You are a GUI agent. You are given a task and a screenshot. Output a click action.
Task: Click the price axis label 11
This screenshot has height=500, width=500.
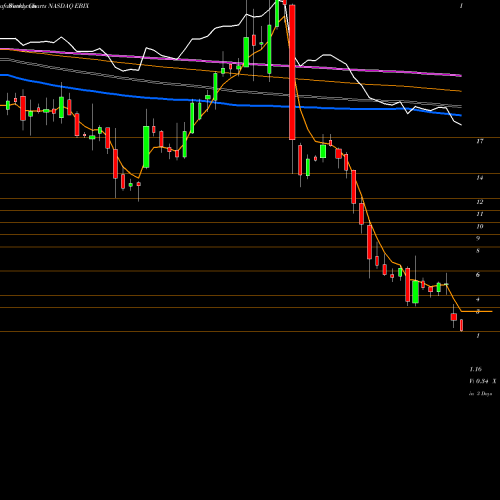480,214
